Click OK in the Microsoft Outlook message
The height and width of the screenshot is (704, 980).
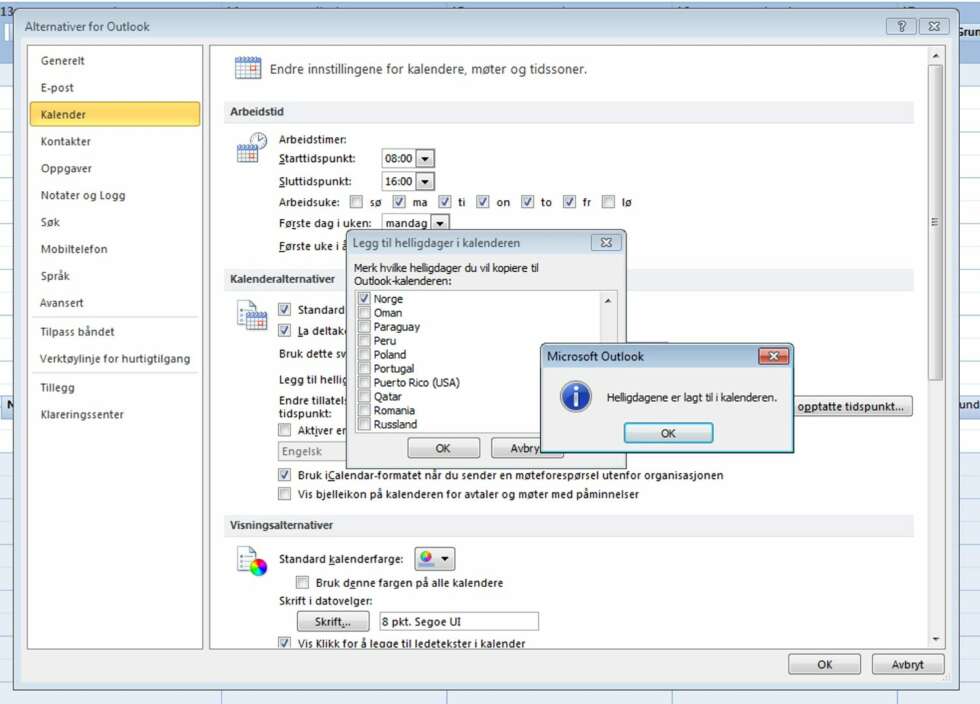[x=668, y=433]
